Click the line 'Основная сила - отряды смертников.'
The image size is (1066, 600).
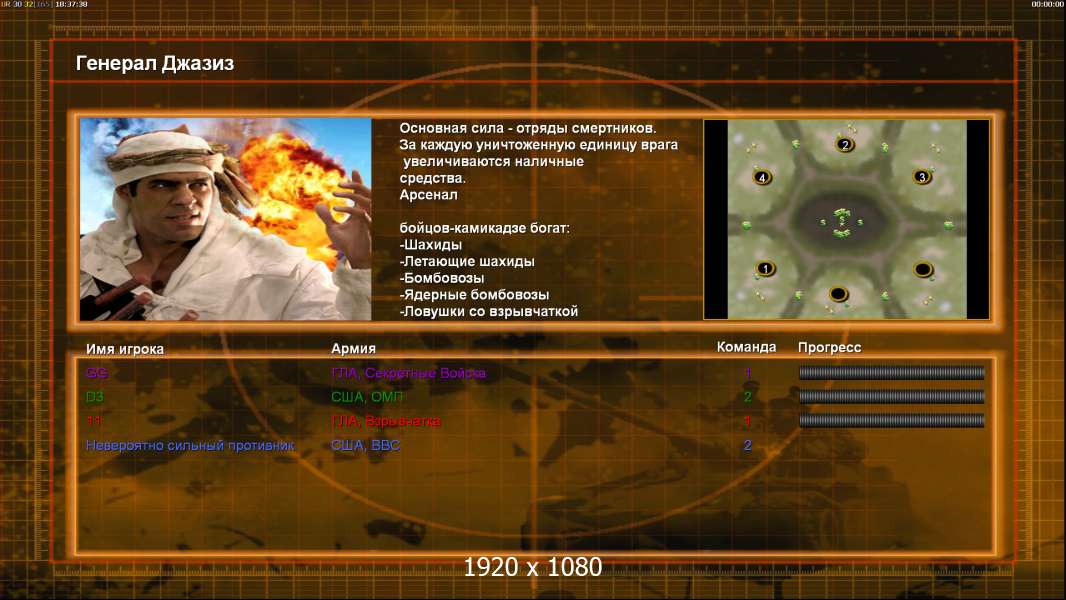(528, 128)
